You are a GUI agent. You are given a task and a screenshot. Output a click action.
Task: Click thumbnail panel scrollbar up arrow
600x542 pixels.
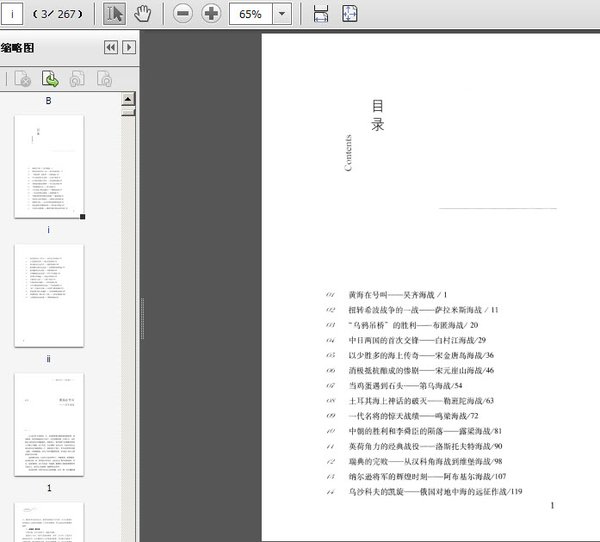point(128,99)
